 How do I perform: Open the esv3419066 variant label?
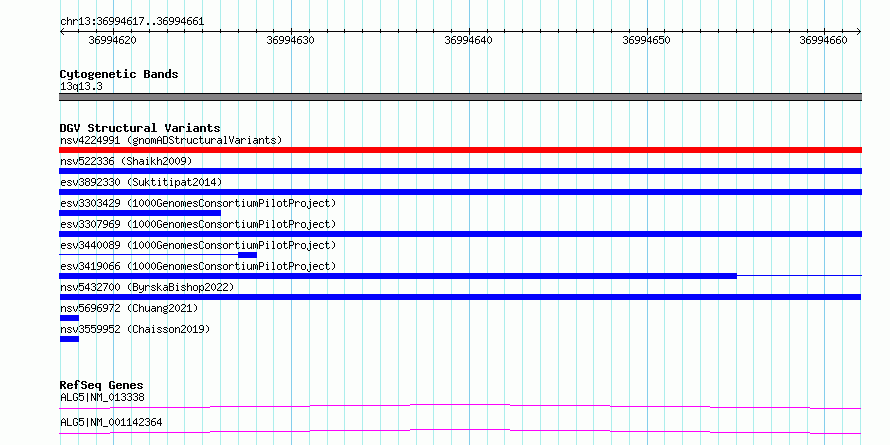pos(198,266)
